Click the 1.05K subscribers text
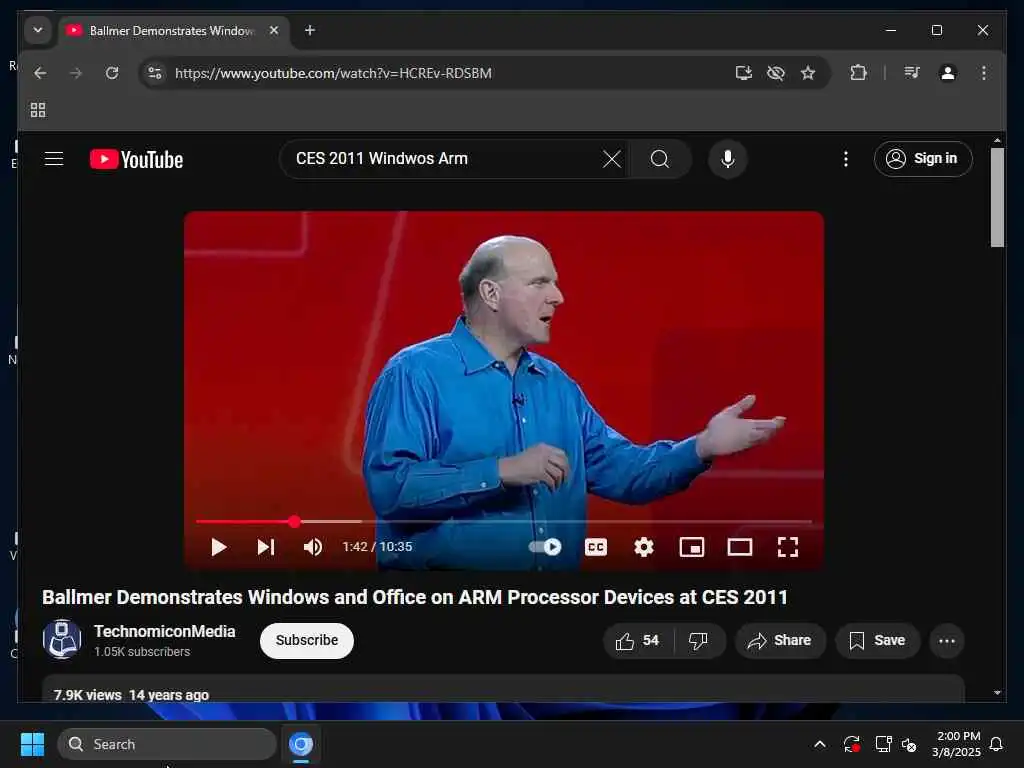 point(142,652)
